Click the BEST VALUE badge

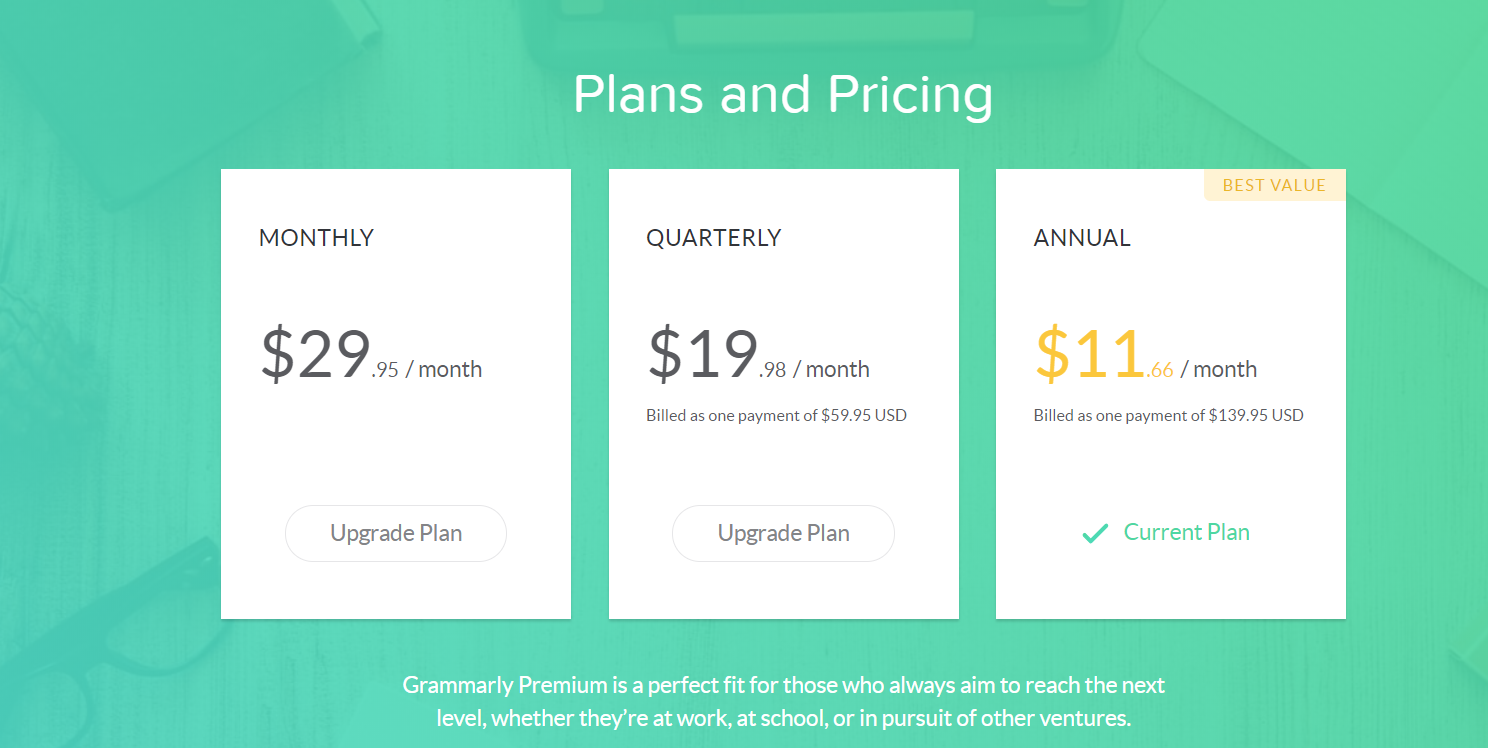(x=1275, y=185)
